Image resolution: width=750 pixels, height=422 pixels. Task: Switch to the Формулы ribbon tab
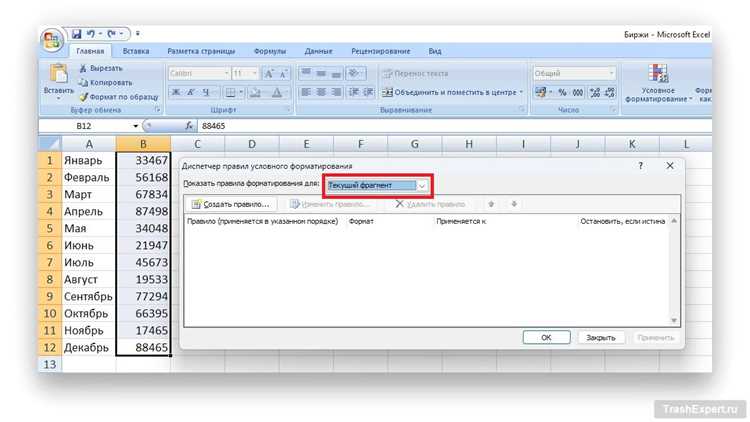pyautogui.click(x=270, y=51)
